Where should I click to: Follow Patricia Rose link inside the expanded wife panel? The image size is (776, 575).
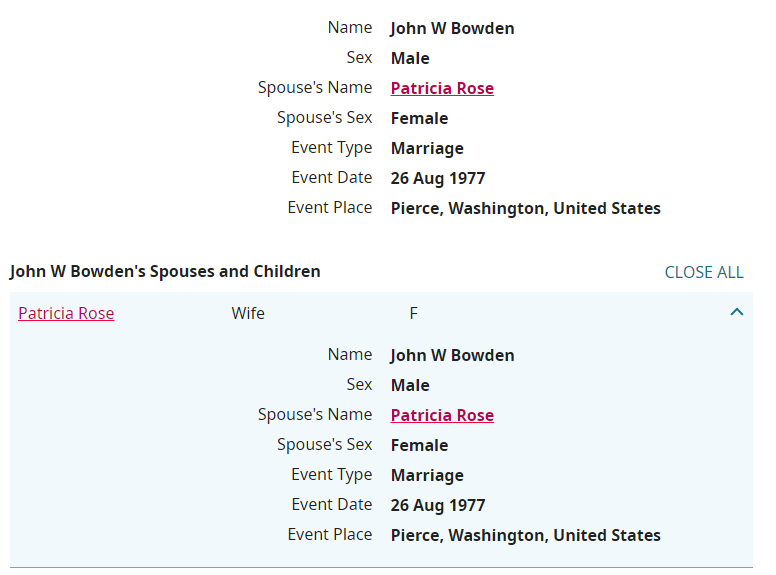point(442,416)
